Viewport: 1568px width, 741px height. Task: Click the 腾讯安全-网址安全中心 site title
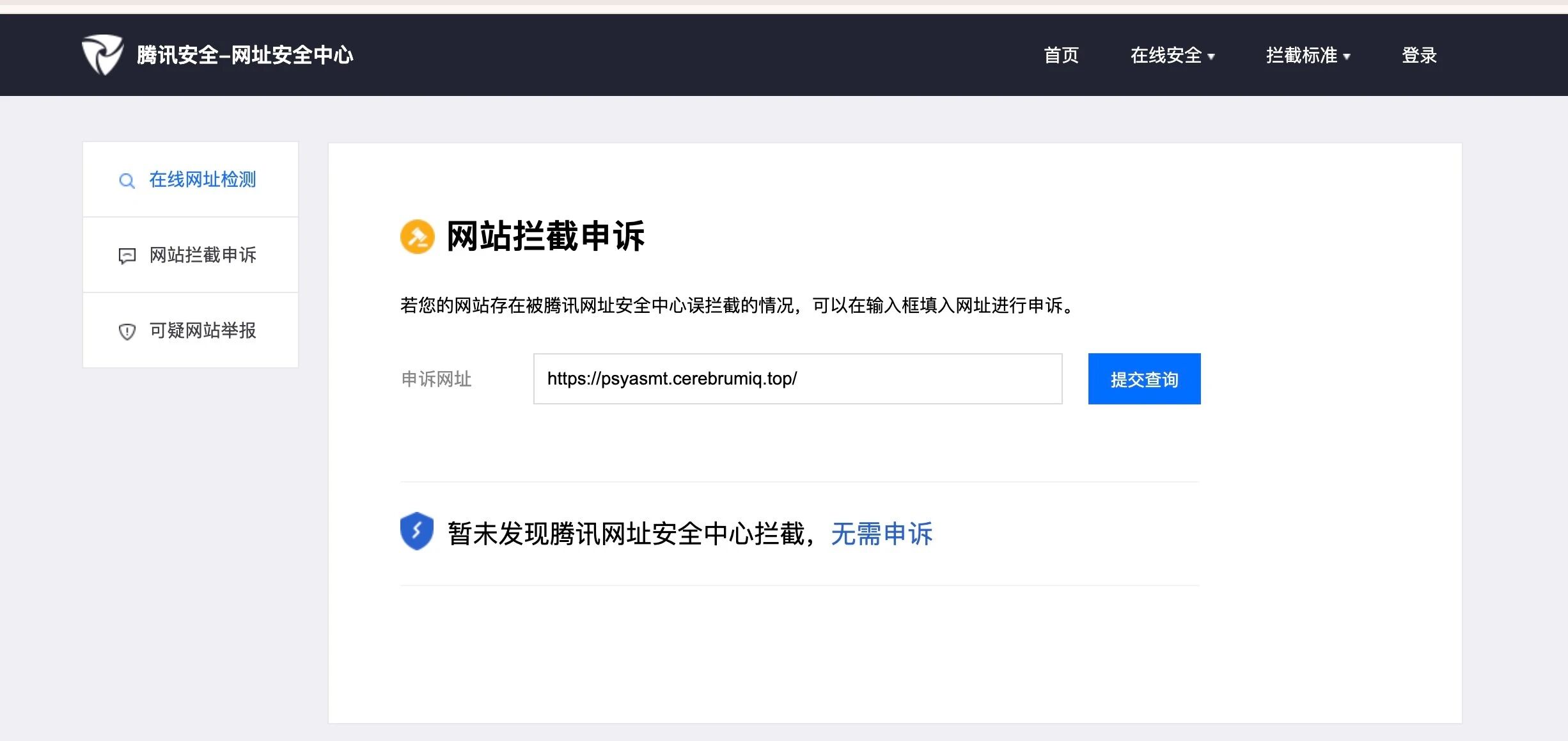coord(244,56)
